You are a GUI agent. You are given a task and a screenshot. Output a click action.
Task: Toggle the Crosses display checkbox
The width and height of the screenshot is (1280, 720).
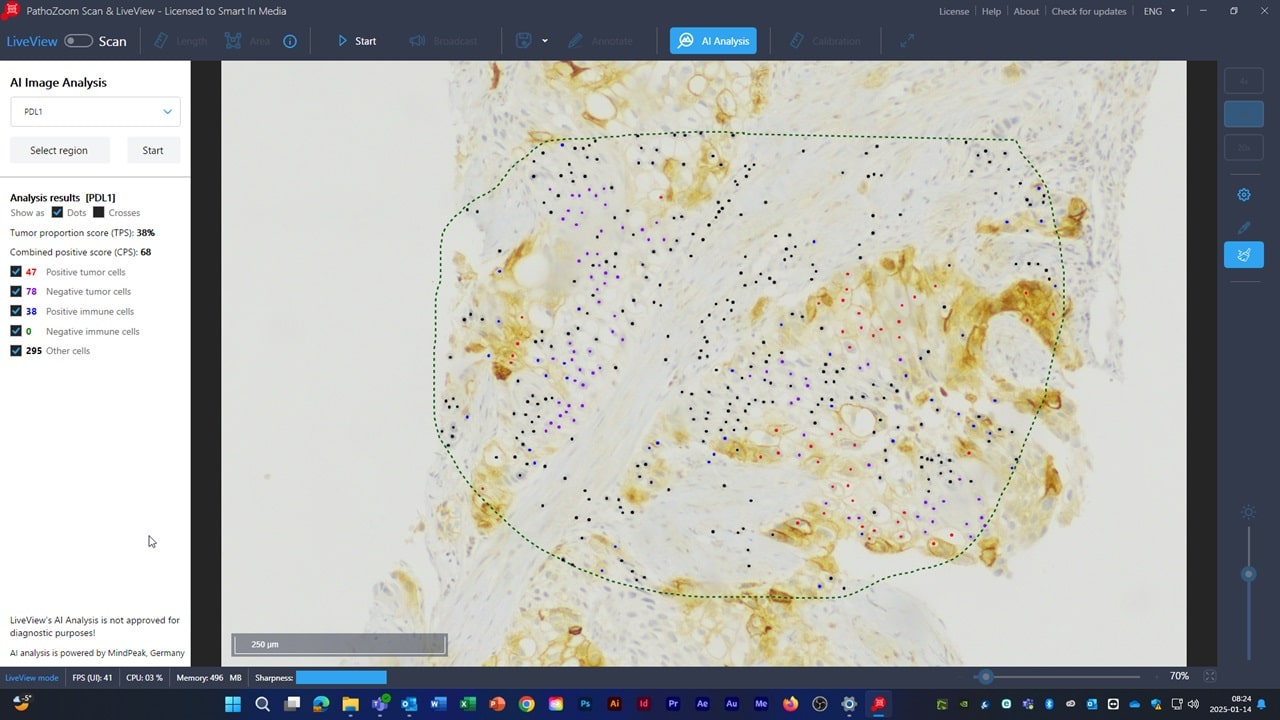98,212
